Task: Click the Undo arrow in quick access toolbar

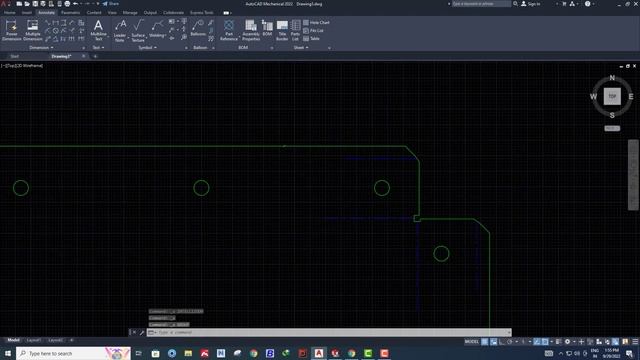Action: [76, 4]
